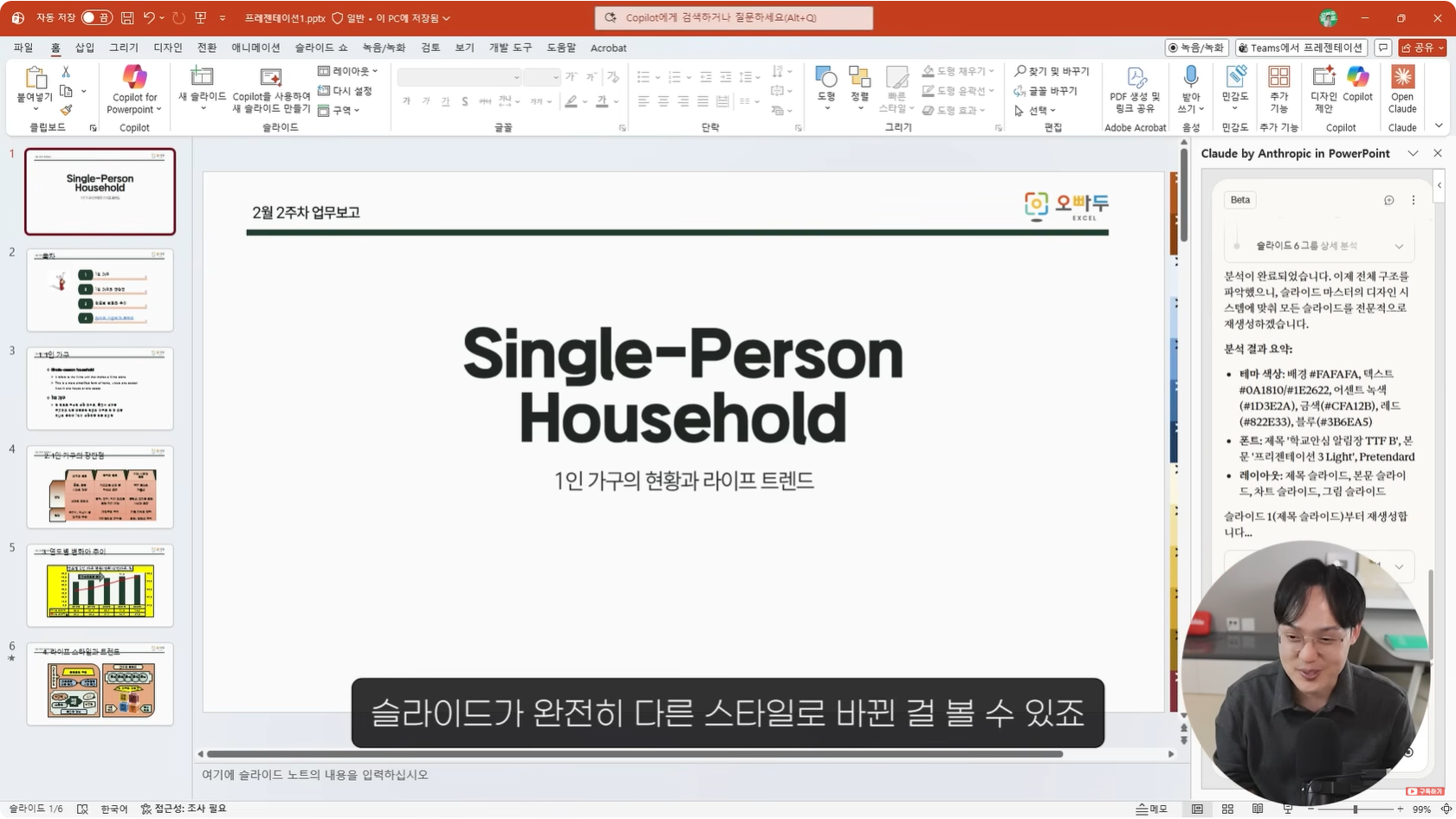Toggle underline text formatting
1456x819 pixels.
445,101
